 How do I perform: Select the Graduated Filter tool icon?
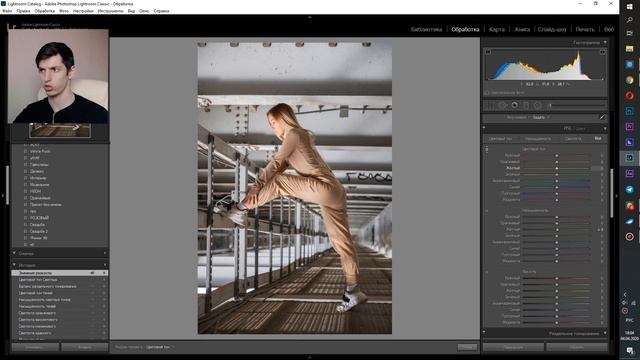pos(526,105)
